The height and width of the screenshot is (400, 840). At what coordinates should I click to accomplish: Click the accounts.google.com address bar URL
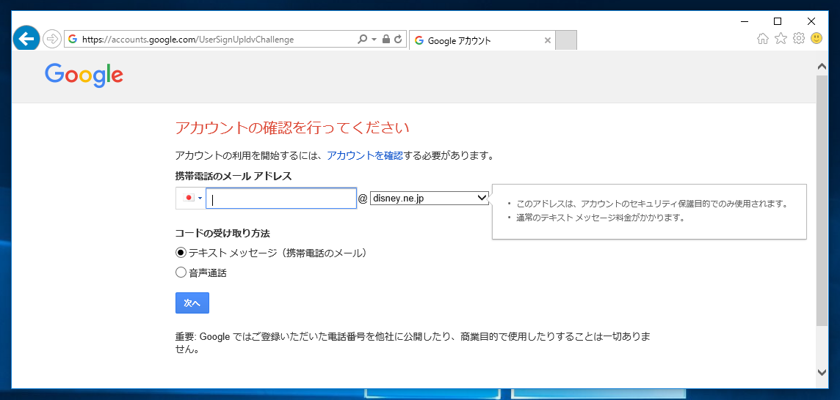click(x=188, y=40)
